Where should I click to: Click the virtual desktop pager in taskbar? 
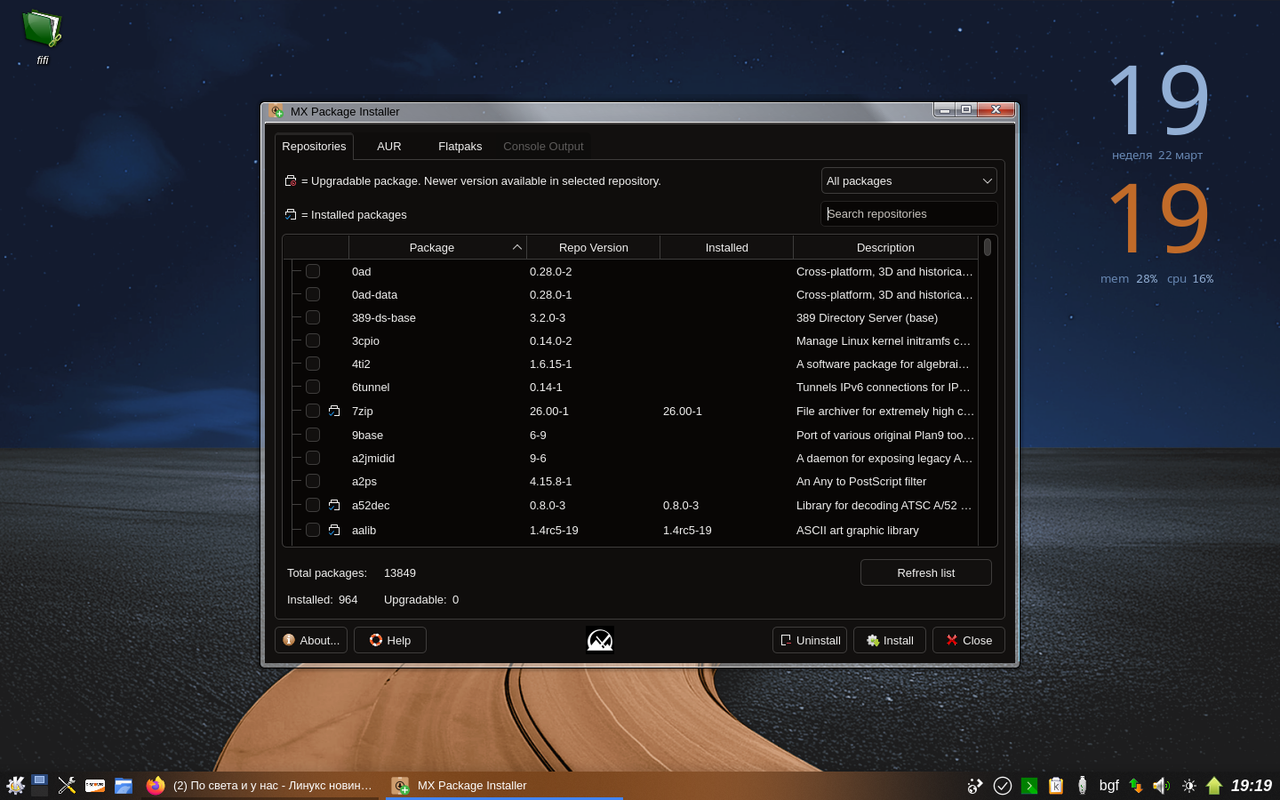pyautogui.click(x=40, y=785)
